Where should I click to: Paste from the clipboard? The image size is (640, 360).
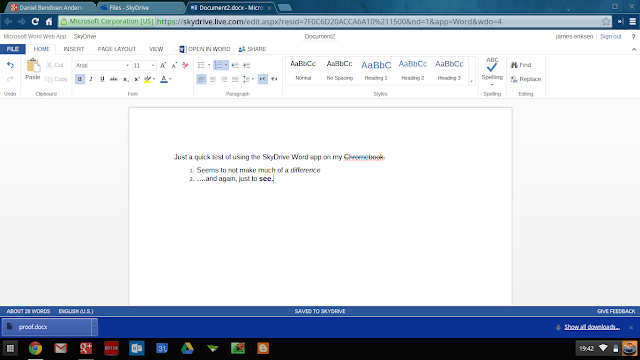33,69
